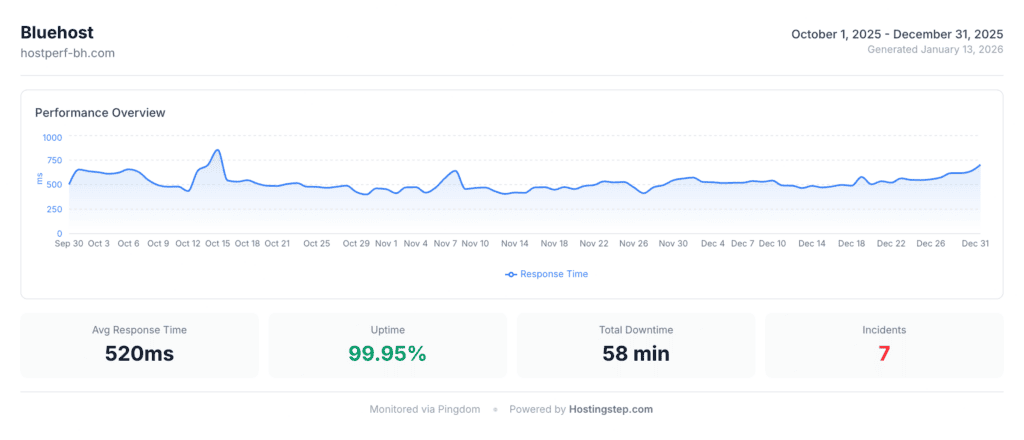Toggle the Response Time legend marker
Viewport: 1024px width, 440px height.
pos(511,274)
